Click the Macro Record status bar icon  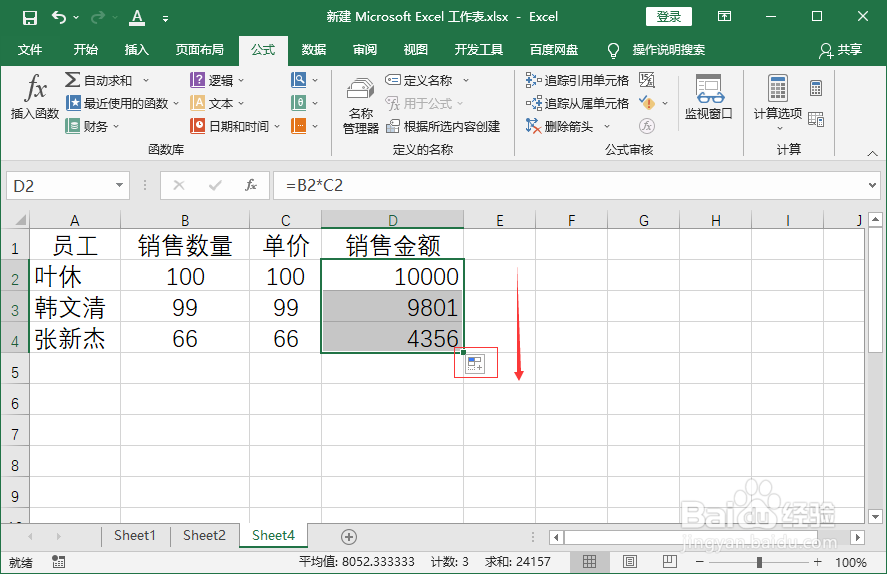[58, 562]
